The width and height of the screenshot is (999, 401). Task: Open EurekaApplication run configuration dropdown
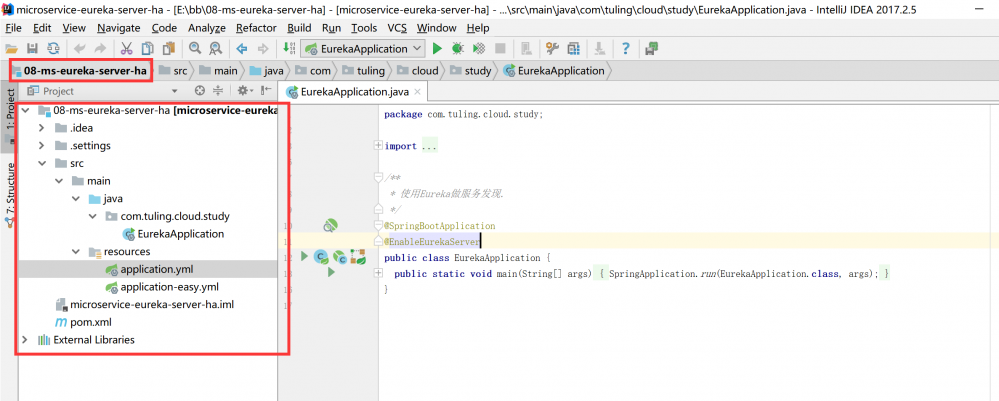(363, 48)
